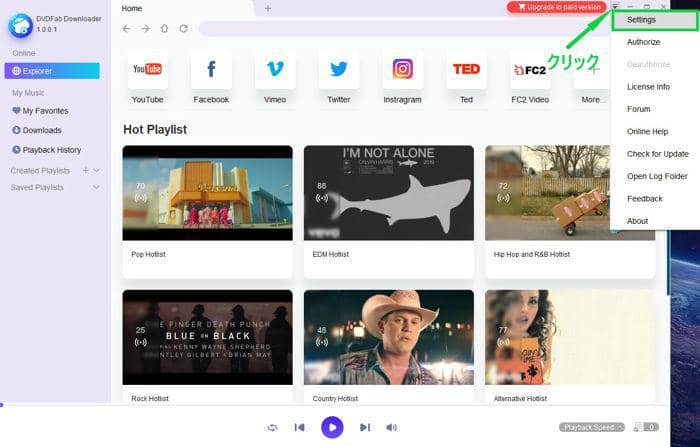Viewport: 700px width, 447px height.
Task: Switch to the Home tab
Action: [x=132, y=8]
